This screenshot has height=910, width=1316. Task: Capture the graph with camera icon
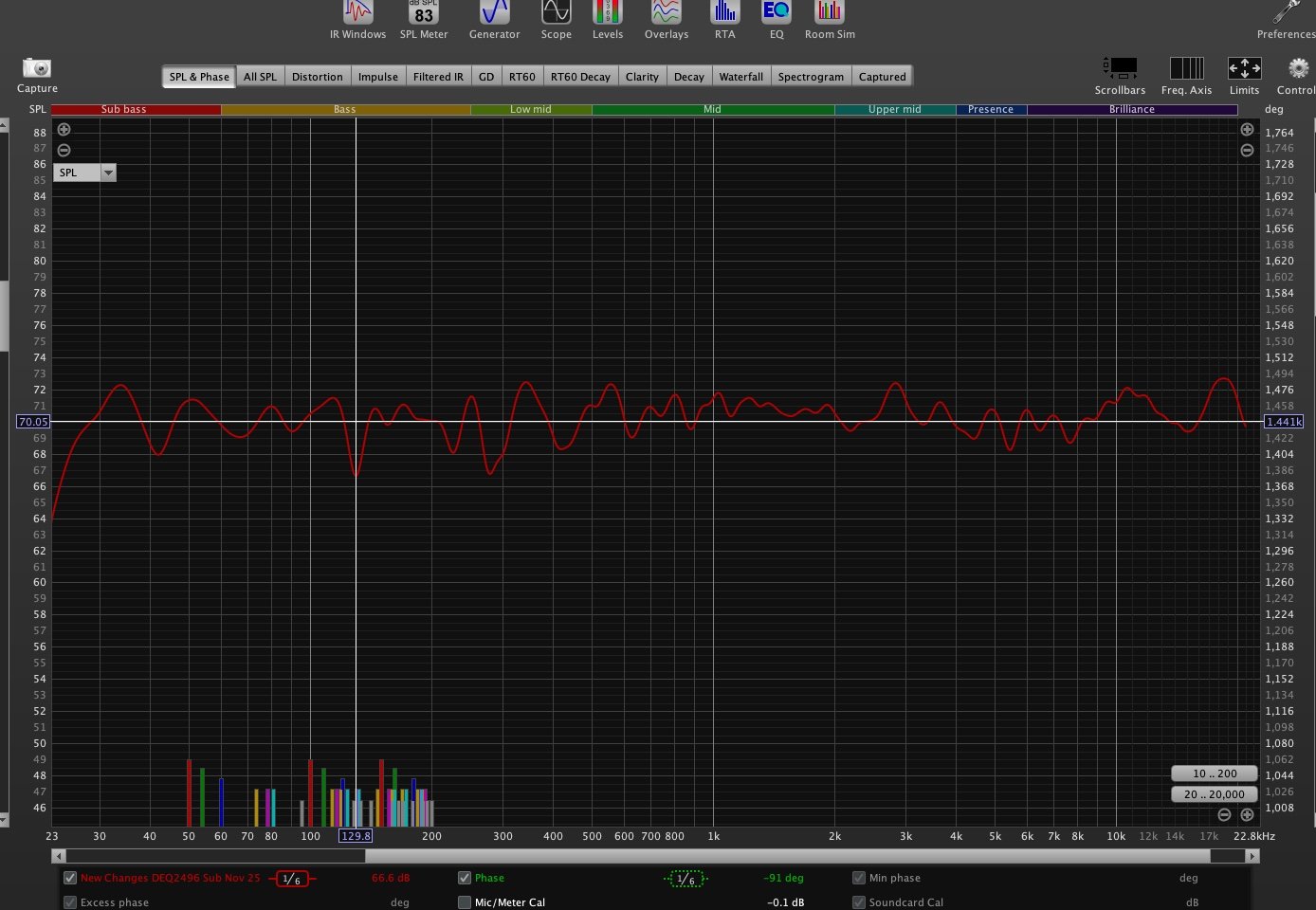37,67
